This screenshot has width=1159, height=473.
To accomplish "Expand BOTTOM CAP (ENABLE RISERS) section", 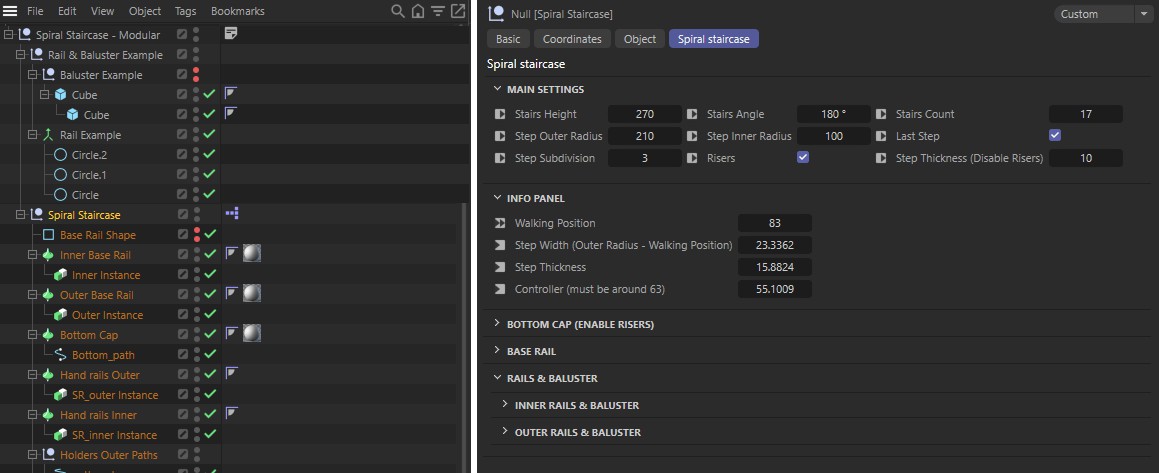I will [497, 324].
